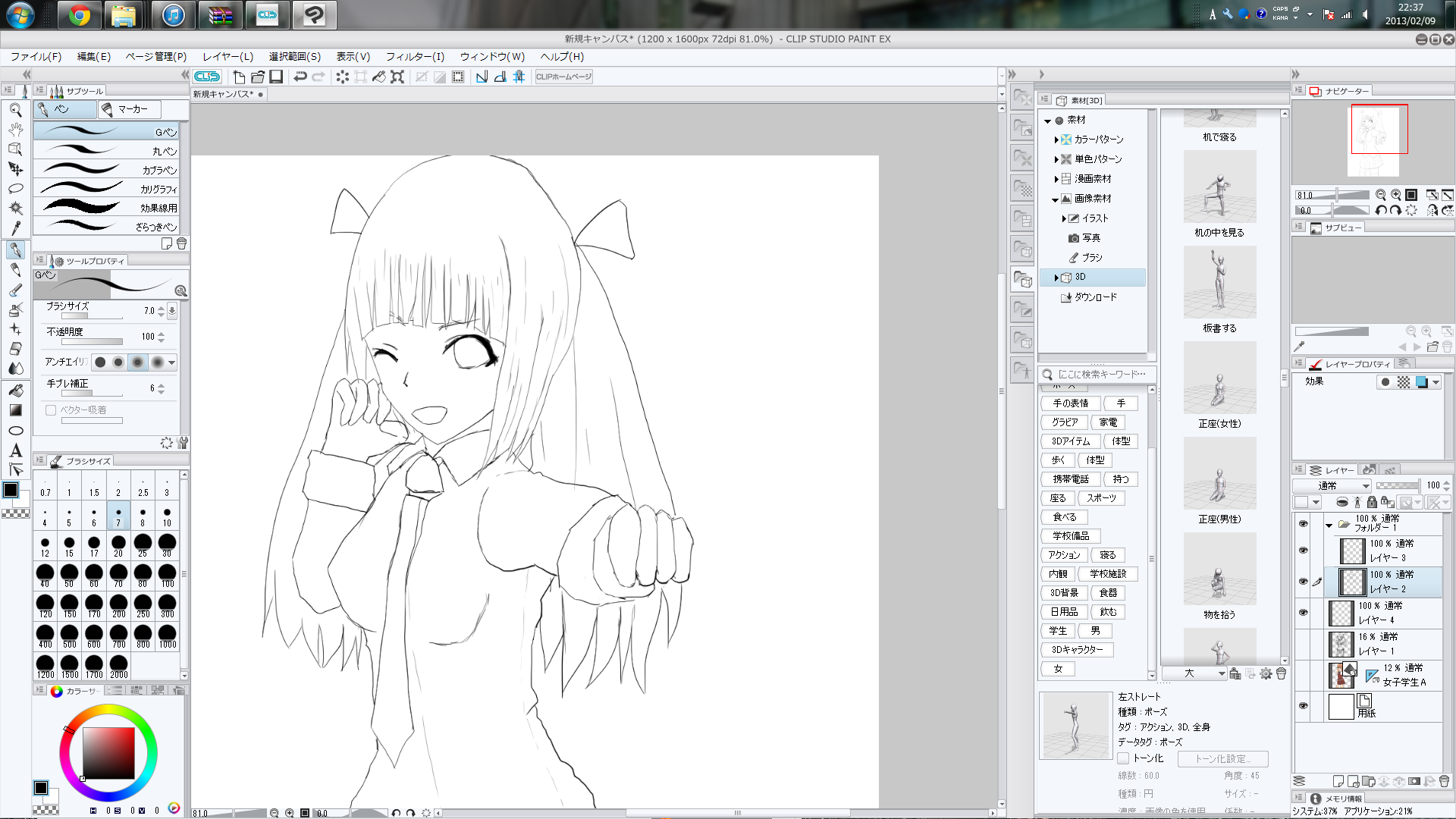Collapse the フォルダー 1 layer folder
The width and height of the screenshot is (1456, 819).
tap(1329, 525)
